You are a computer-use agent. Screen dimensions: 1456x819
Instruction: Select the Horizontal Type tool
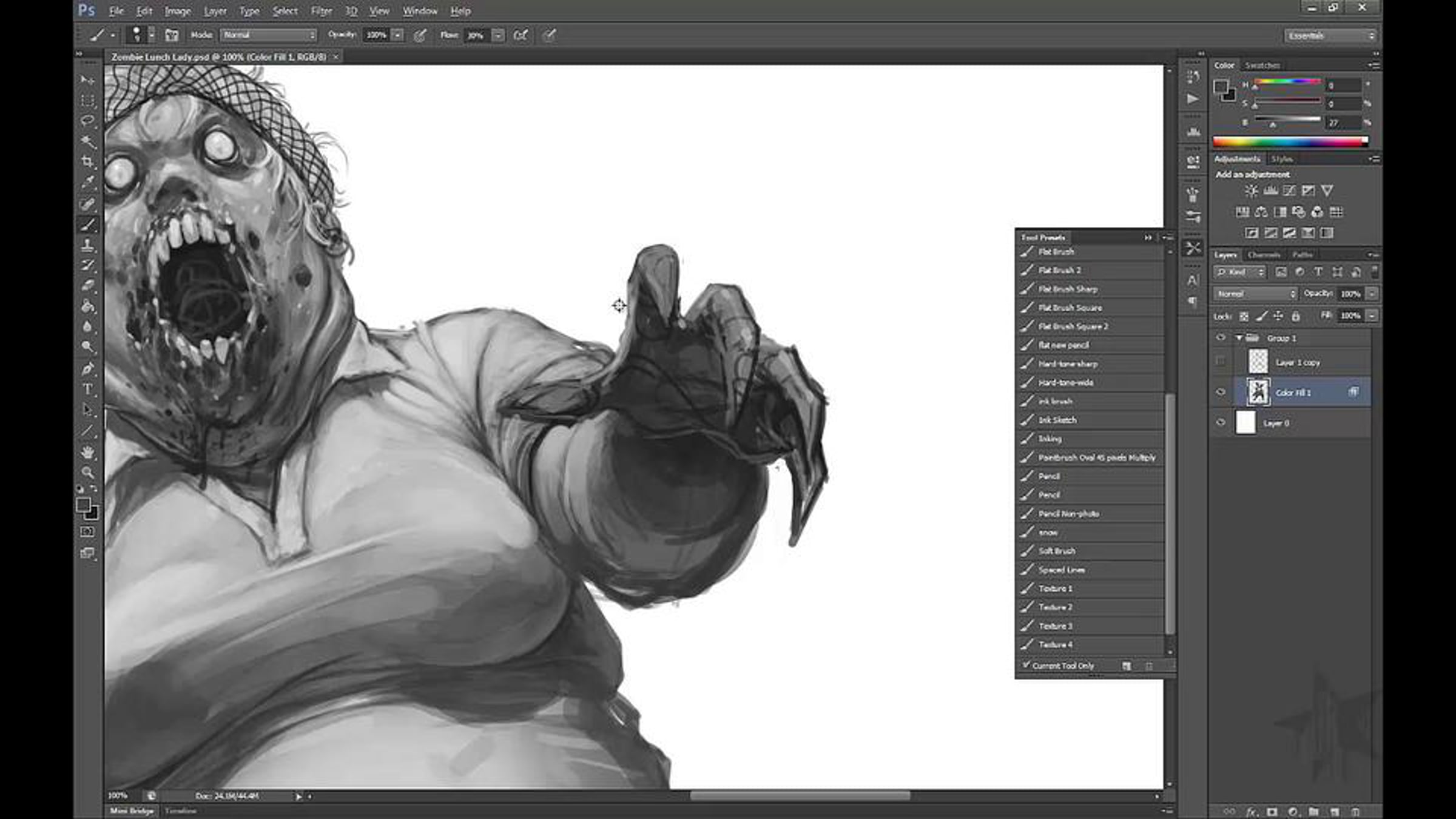[88, 389]
